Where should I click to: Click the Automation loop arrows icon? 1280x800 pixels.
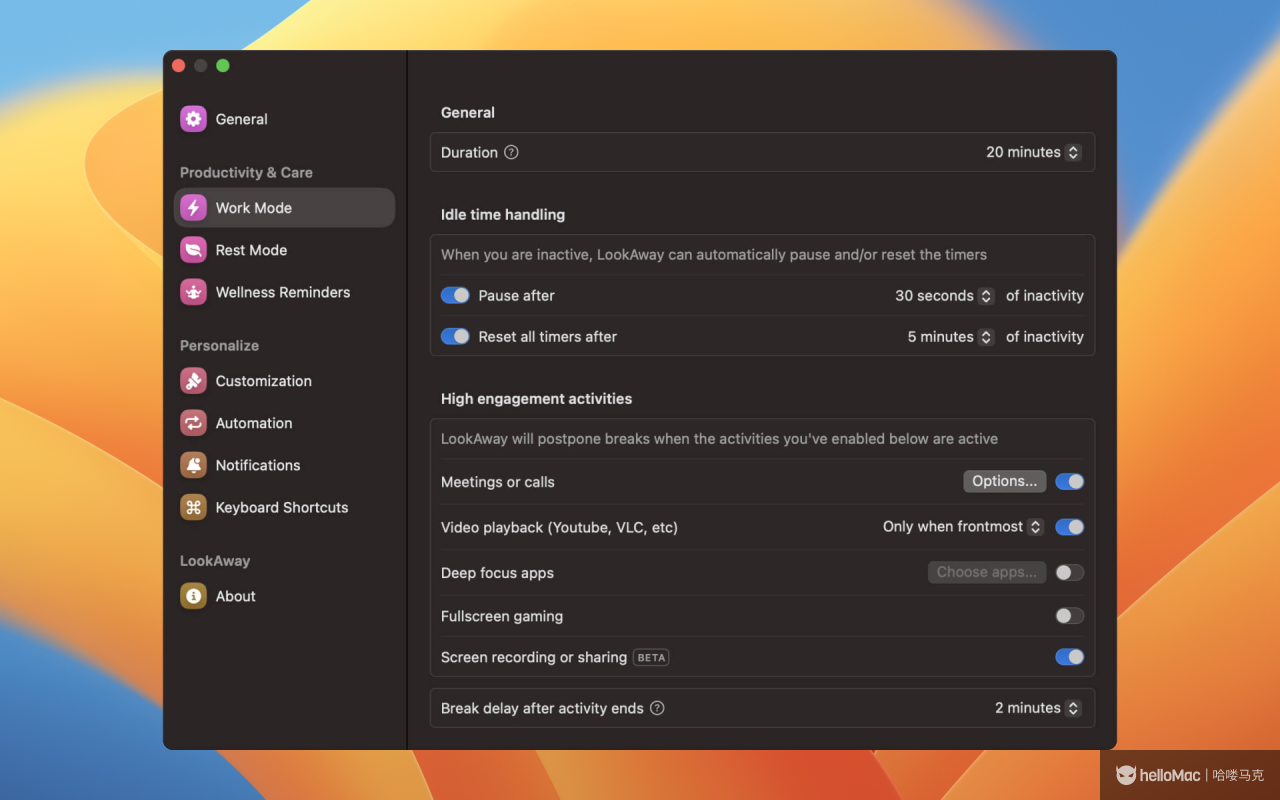click(x=193, y=423)
